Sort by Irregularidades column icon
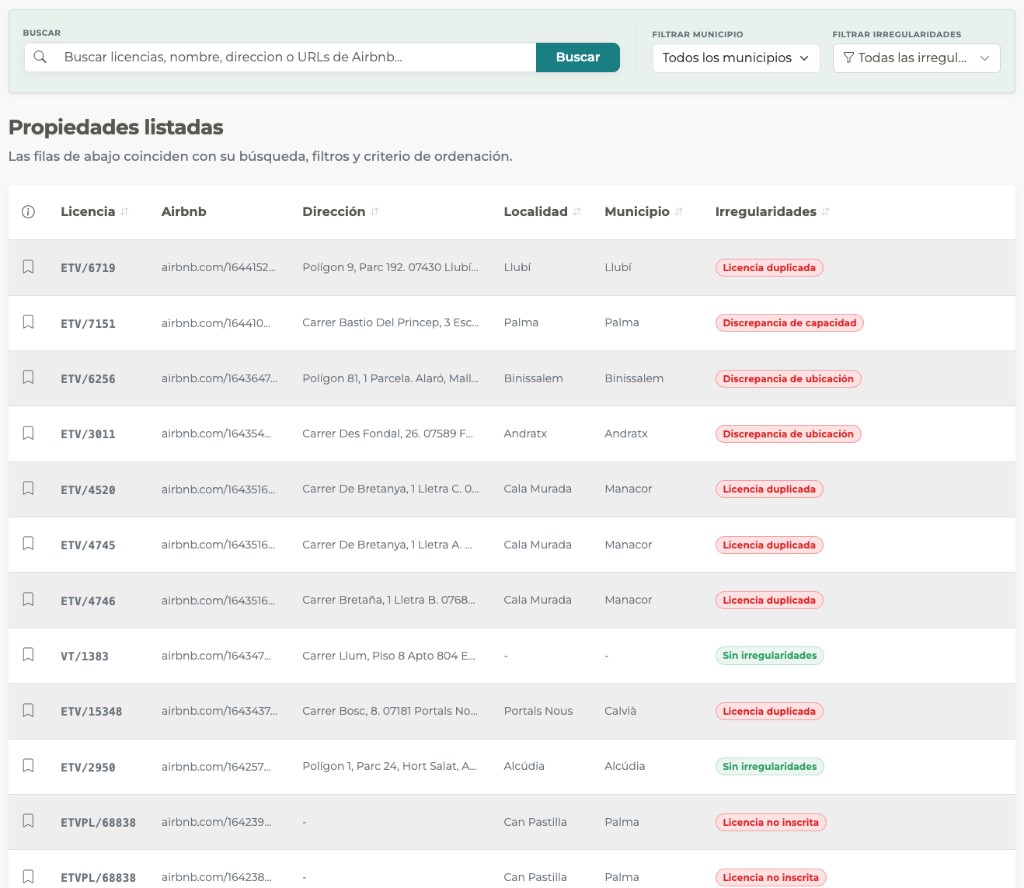1024x888 pixels. pyautogui.click(x=826, y=212)
